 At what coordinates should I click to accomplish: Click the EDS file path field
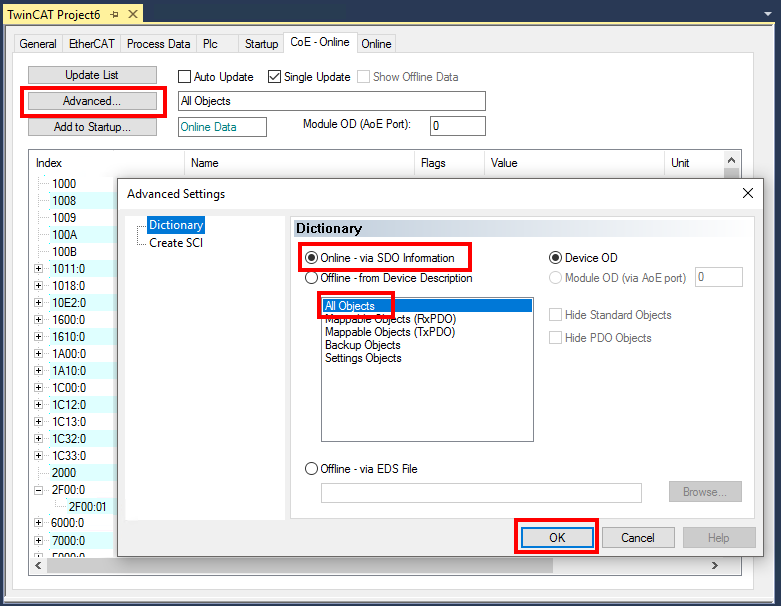(481, 493)
